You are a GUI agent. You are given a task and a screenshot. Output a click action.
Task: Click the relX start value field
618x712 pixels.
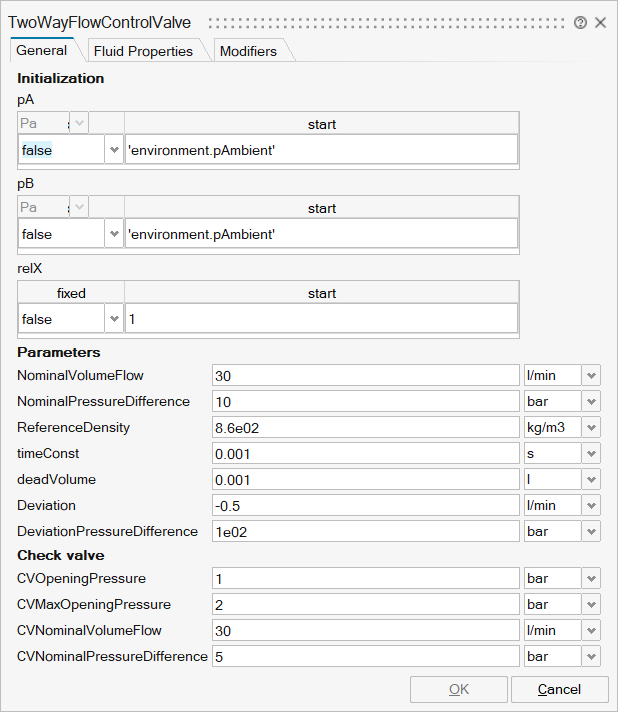pyautogui.click(x=321, y=319)
